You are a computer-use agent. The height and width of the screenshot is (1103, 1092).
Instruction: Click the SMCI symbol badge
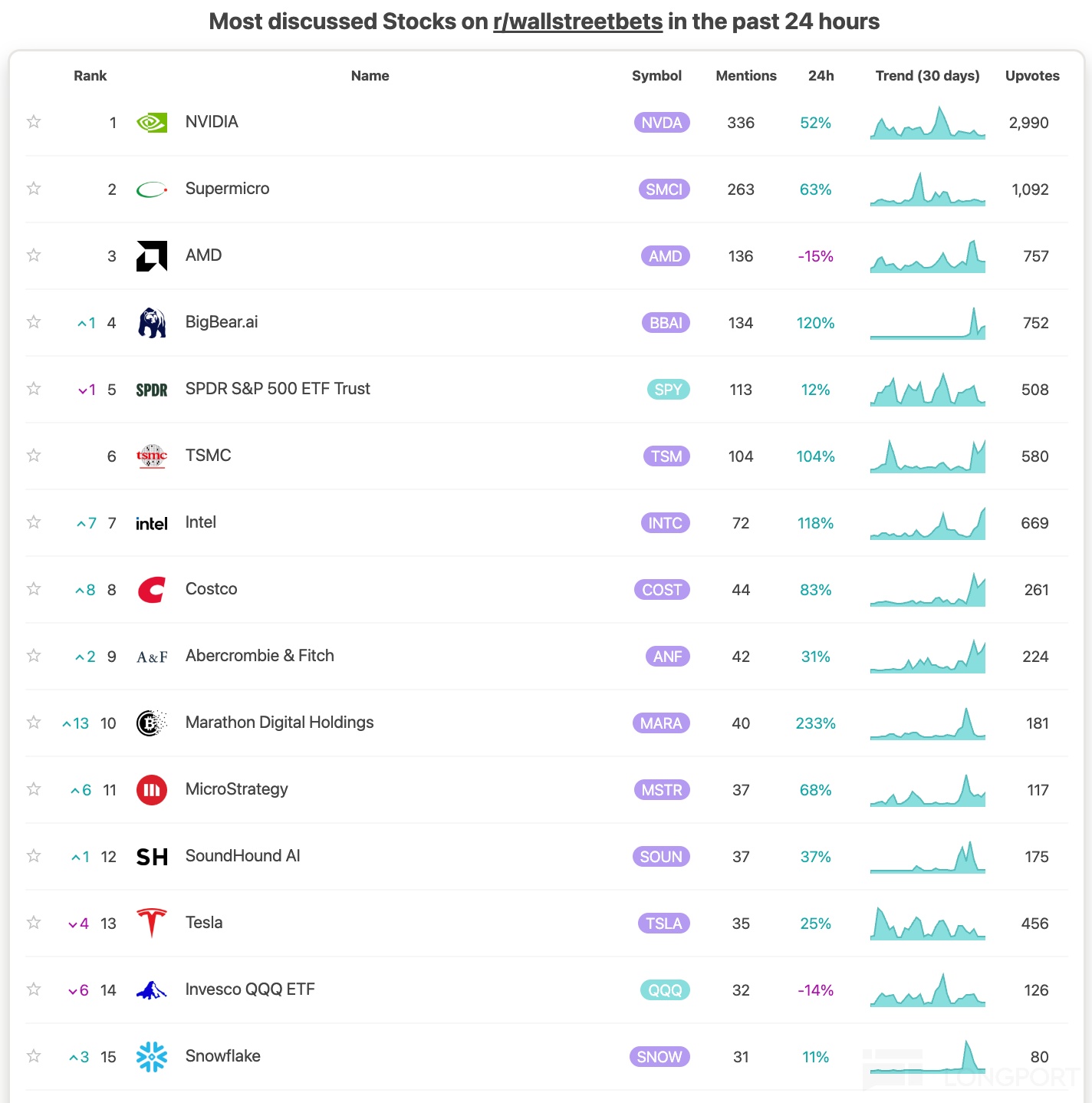coord(664,189)
